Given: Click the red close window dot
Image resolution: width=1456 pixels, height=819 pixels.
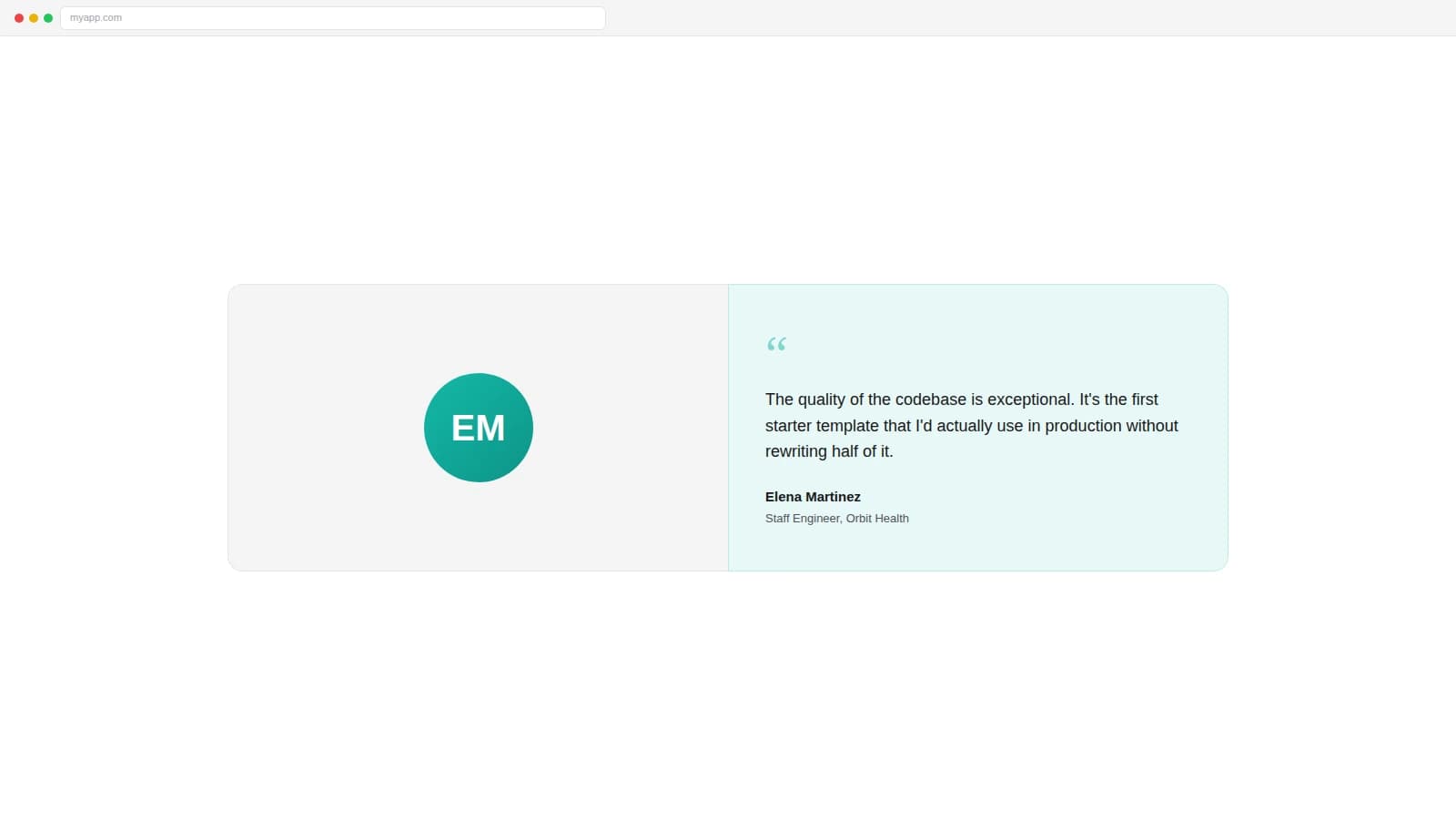Looking at the screenshot, I should 19,18.
